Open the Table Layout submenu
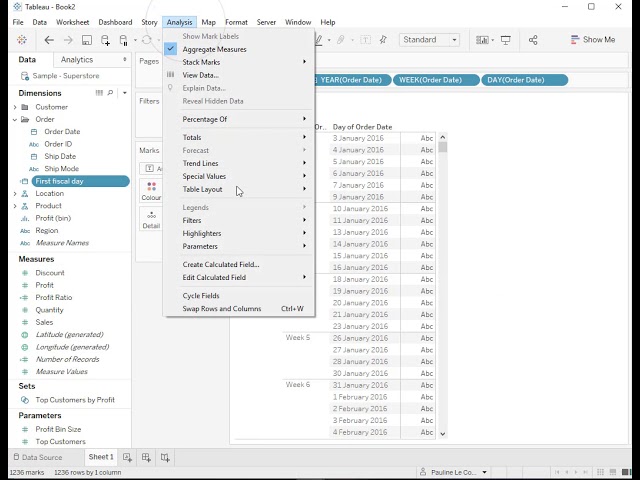The width and height of the screenshot is (640, 480). pyautogui.click(x=239, y=189)
